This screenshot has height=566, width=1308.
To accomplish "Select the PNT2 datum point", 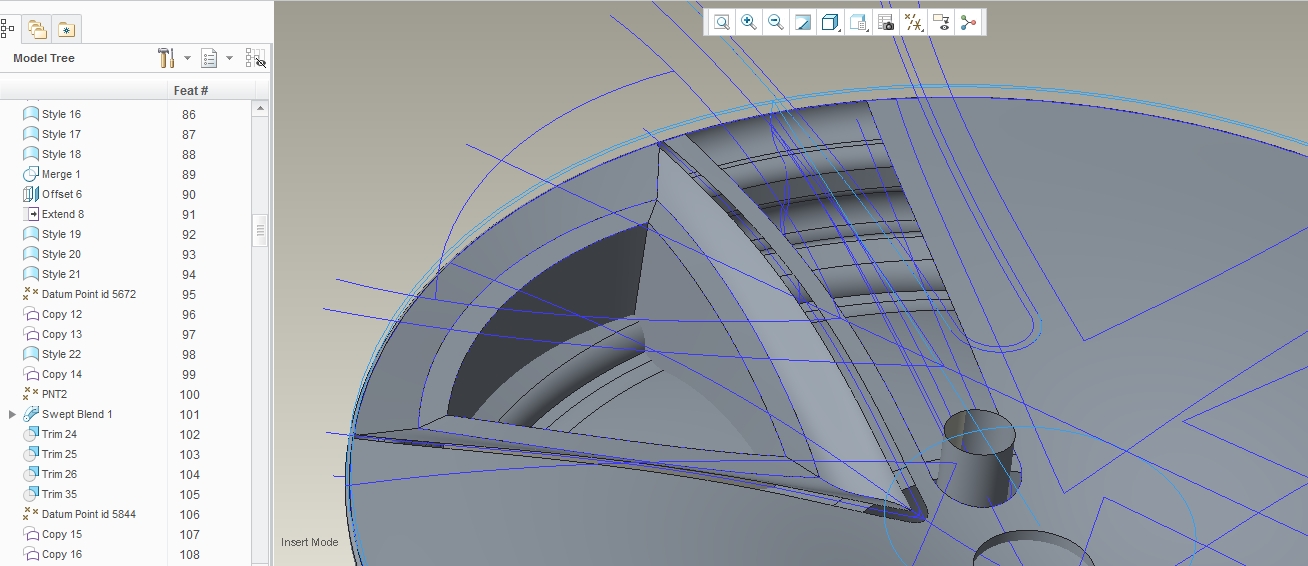I will pyautogui.click(x=54, y=394).
